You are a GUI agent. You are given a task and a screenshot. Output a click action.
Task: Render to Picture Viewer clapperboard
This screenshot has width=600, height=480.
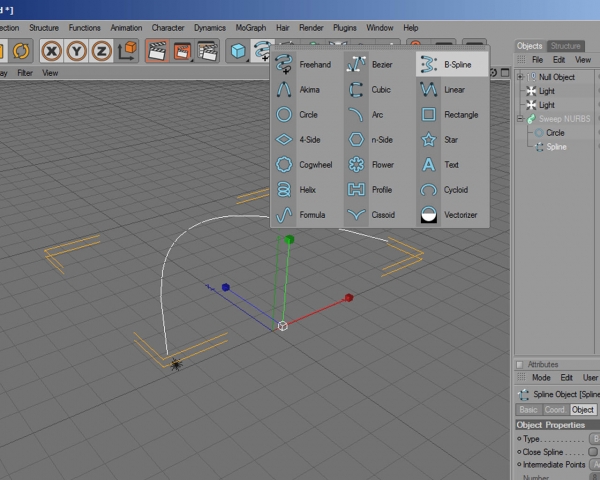[182, 51]
